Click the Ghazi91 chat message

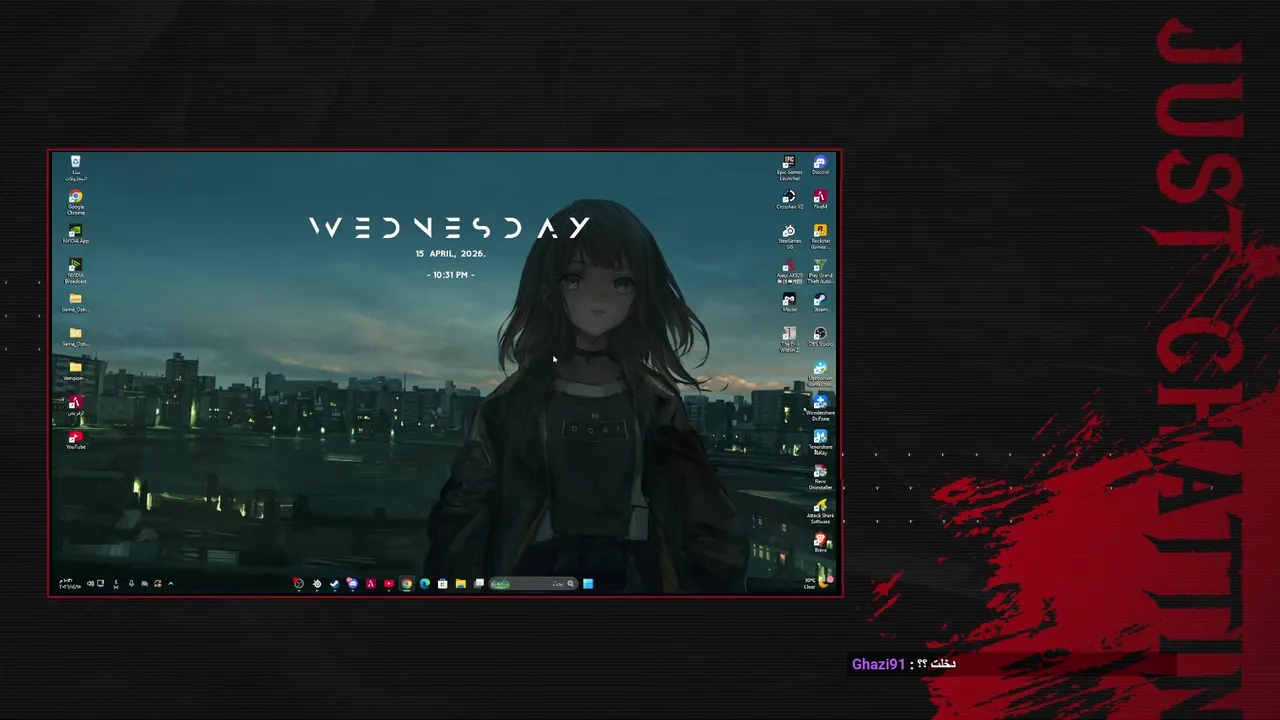tap(903, 664)
